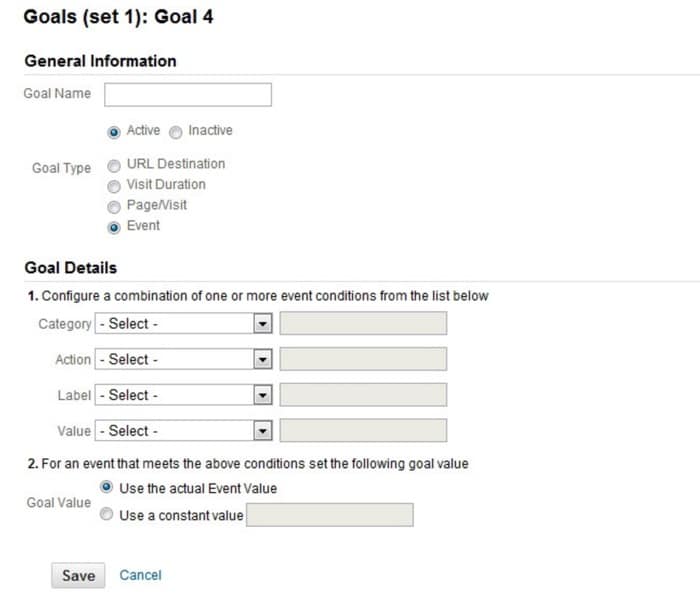Screen dimensions: 700x600
Task: Click the Label value text field
Action: coord(363,396)
